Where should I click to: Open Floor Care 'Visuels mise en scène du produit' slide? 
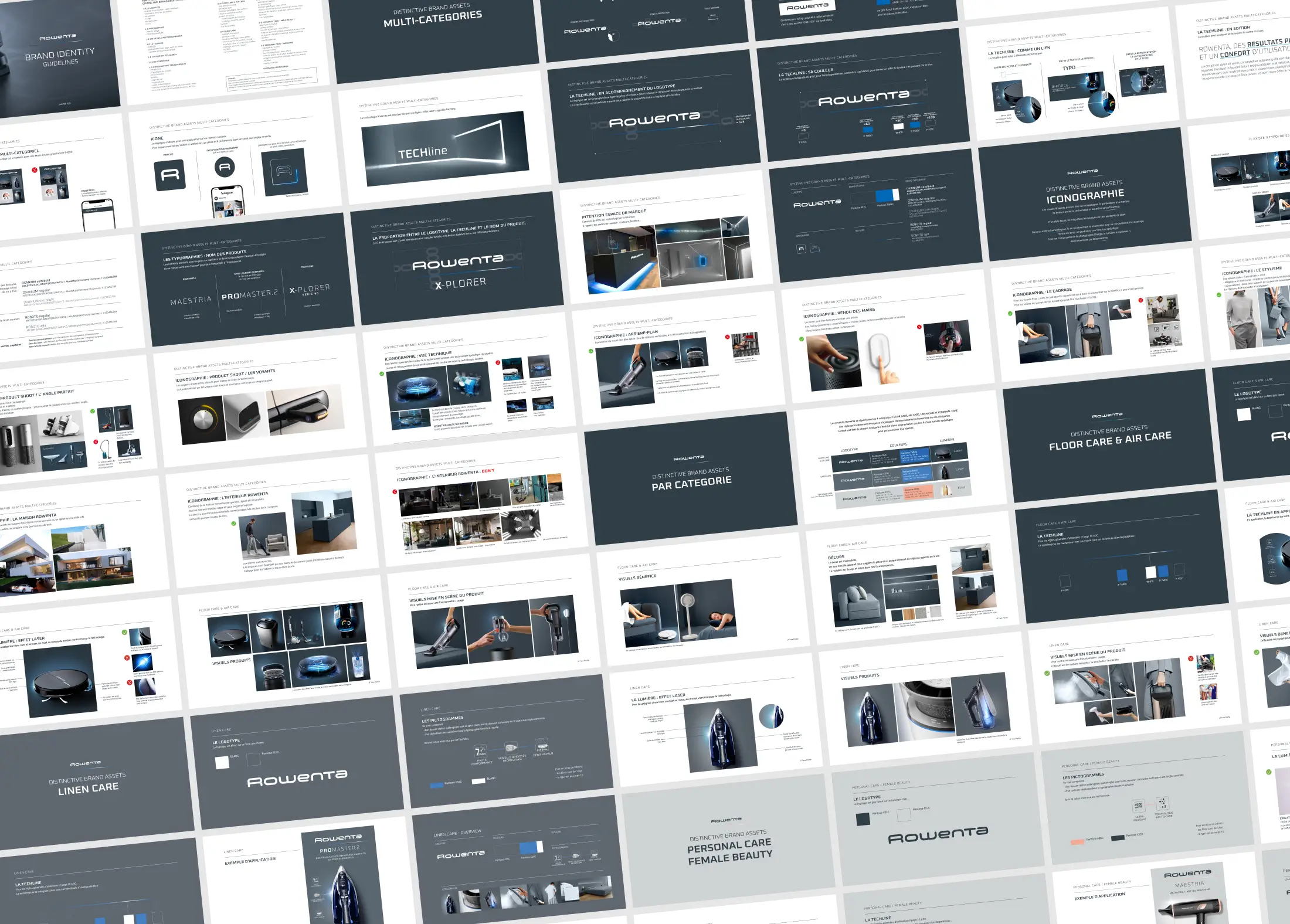point(493,621)
